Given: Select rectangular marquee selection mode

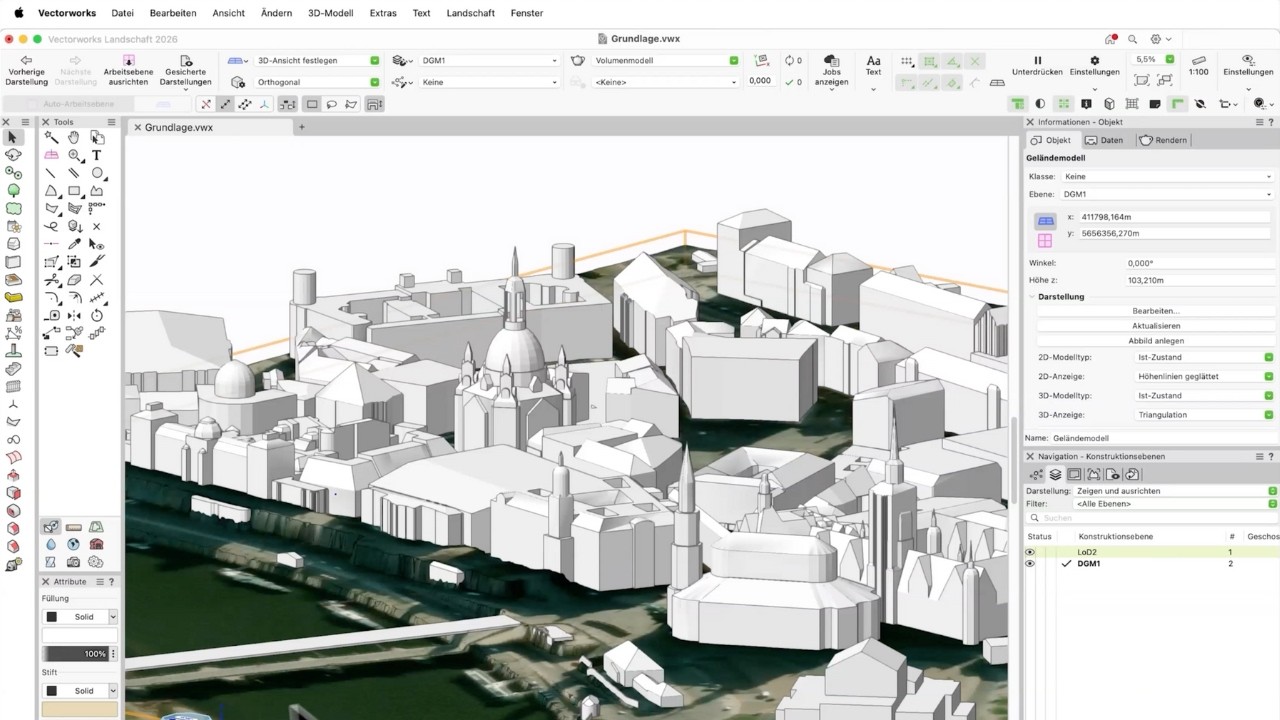Looking at the screenshot, I should pyautogui.click(x=312, y=104).
